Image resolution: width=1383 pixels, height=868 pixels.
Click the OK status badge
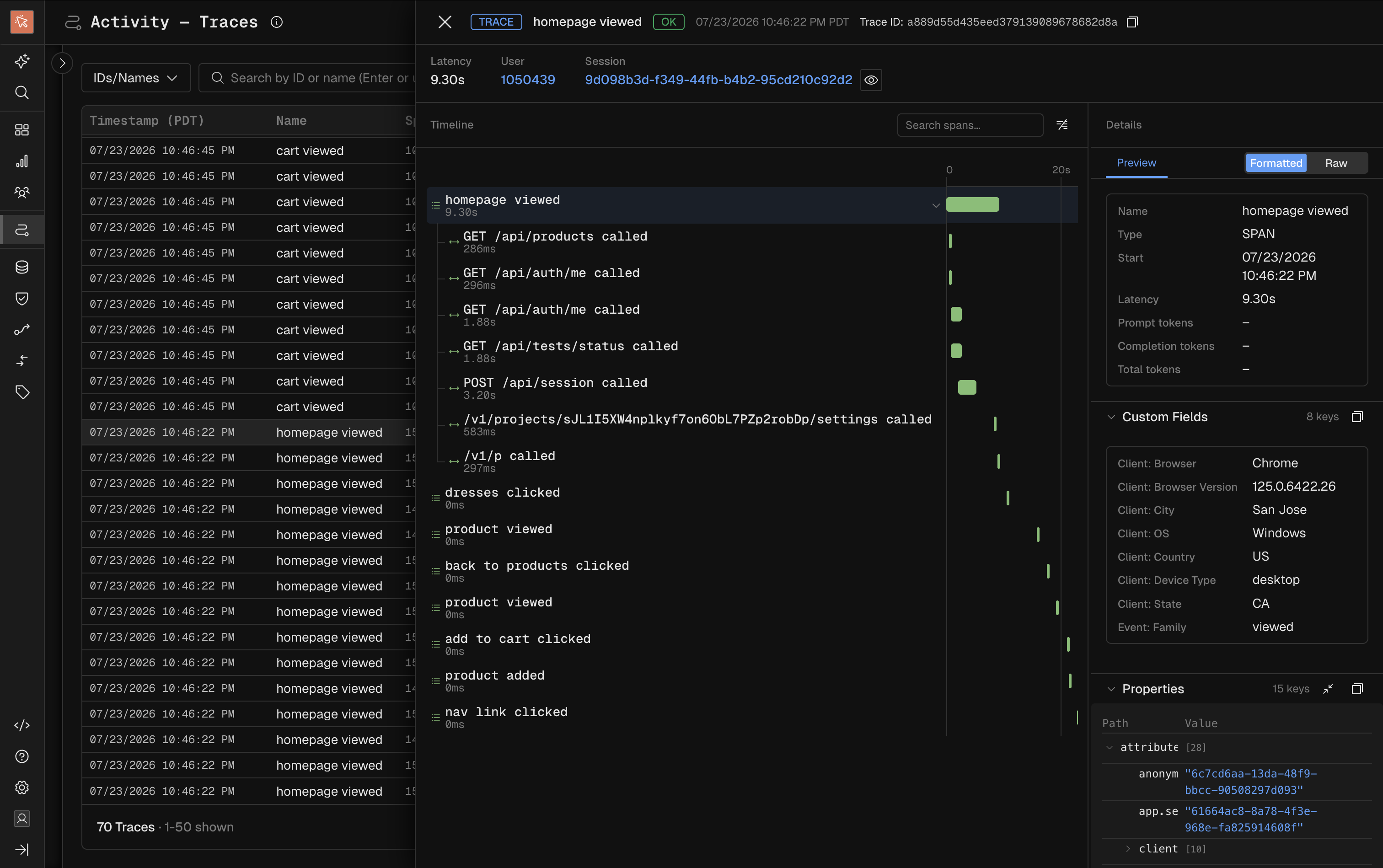pos(668,22)
